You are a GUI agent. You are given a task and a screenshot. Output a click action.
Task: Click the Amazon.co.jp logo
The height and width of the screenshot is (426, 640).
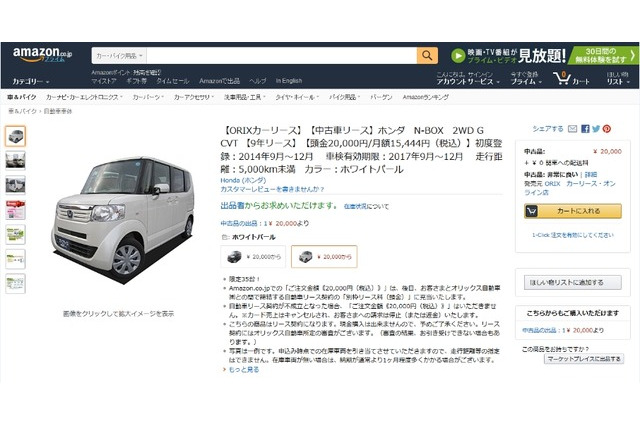(x=42, y=55)
